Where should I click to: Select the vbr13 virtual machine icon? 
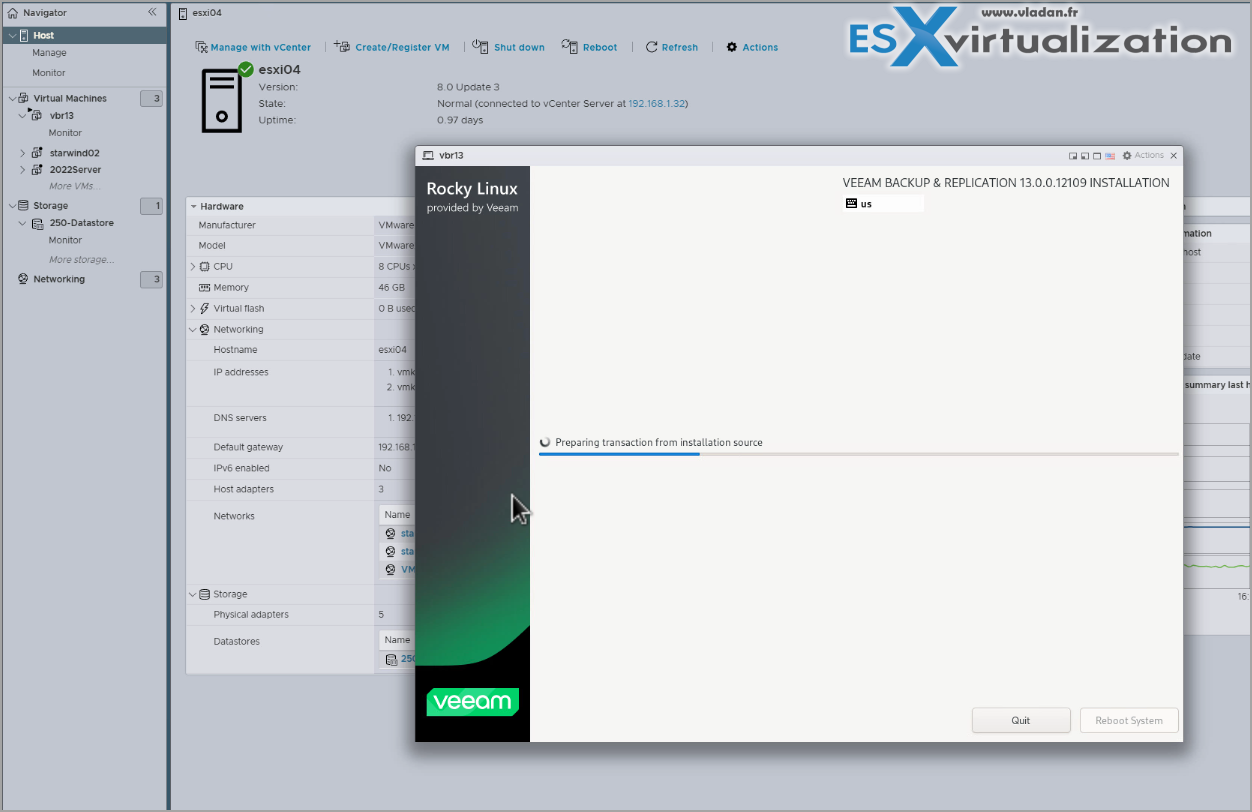pyautogui.click(x=37, y=116)
